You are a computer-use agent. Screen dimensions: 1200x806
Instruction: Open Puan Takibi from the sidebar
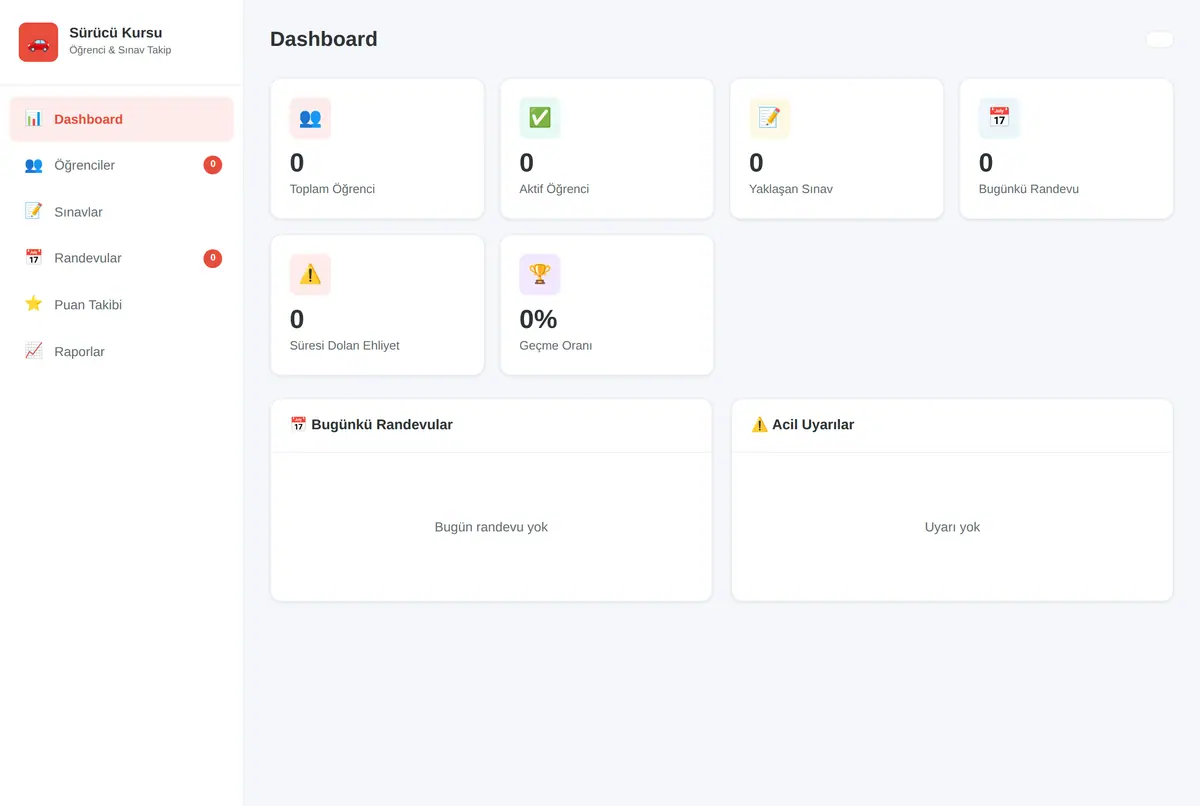tap(121, 305)
